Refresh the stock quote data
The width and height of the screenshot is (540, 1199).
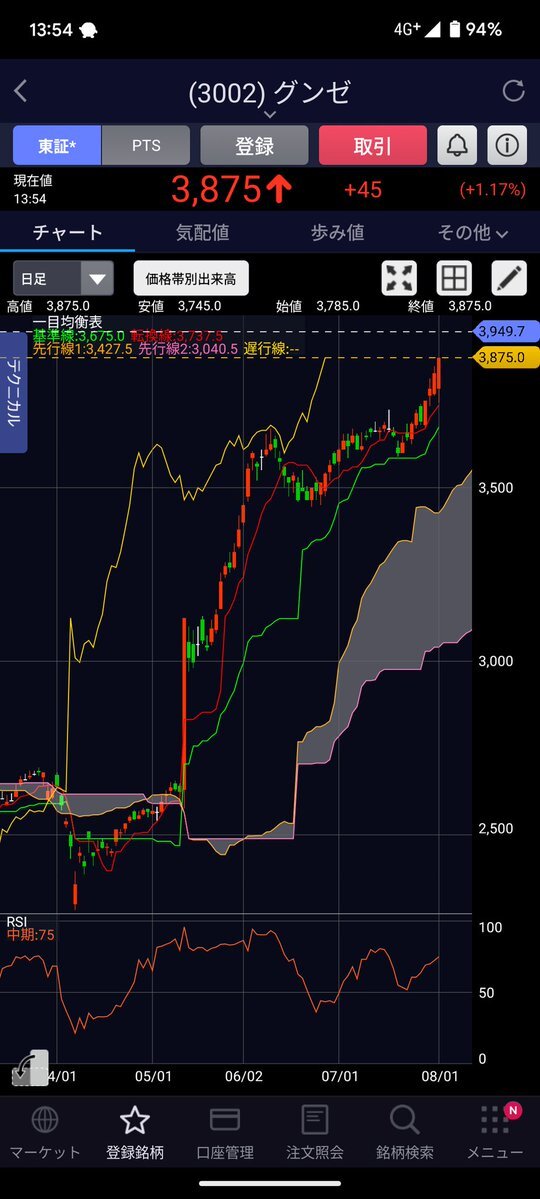click(513, 92)
